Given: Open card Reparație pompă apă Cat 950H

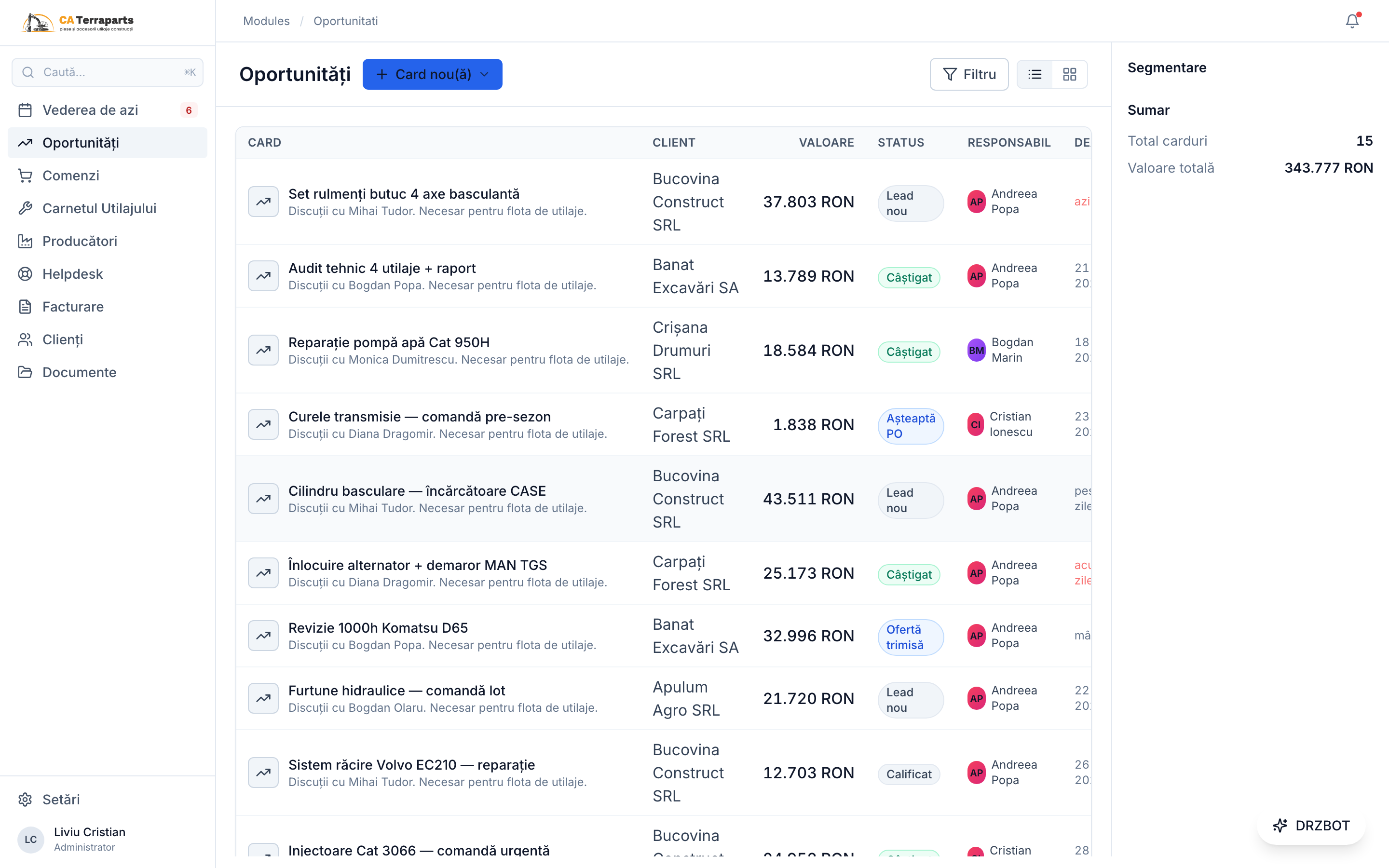Looking at the screenshot, I should coord(389,342).
